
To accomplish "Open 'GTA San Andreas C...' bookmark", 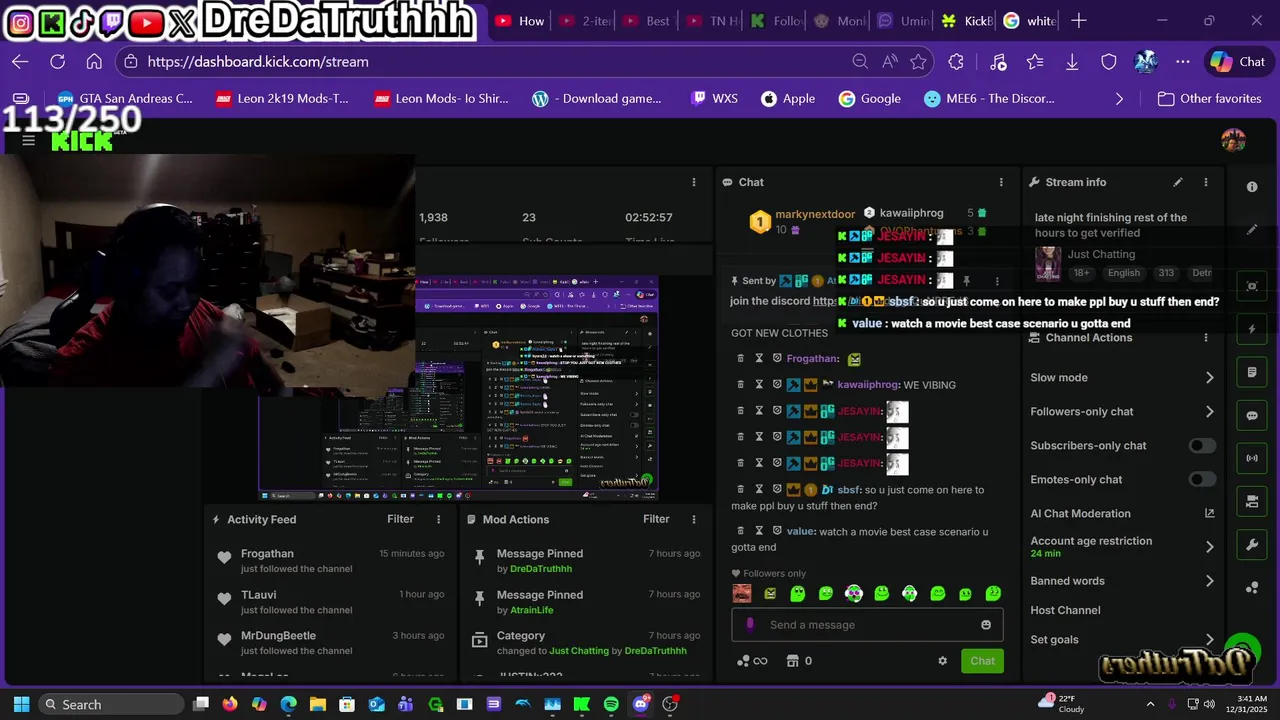I will 125,99.
